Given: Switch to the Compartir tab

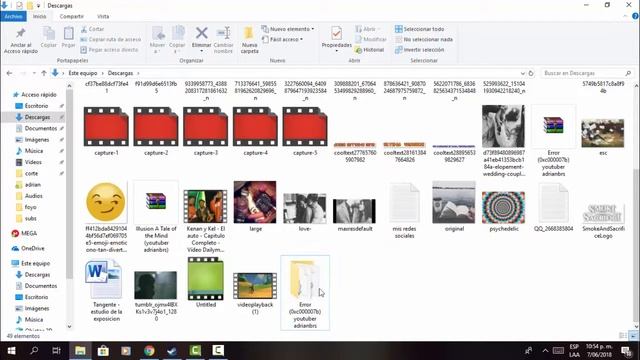Looking at the screenshot, I should pos(71,16).
